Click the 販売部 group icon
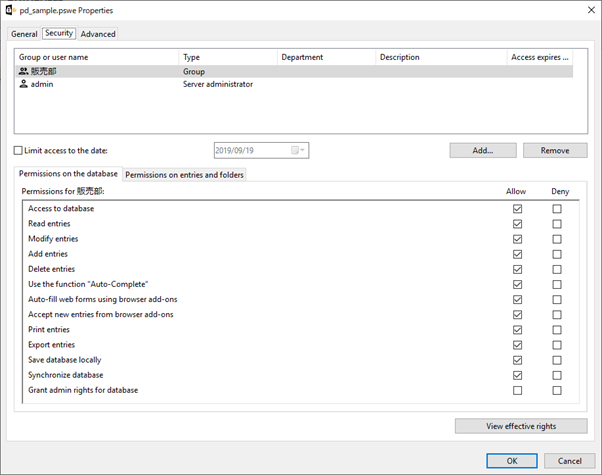 click(x=24, y=72)
